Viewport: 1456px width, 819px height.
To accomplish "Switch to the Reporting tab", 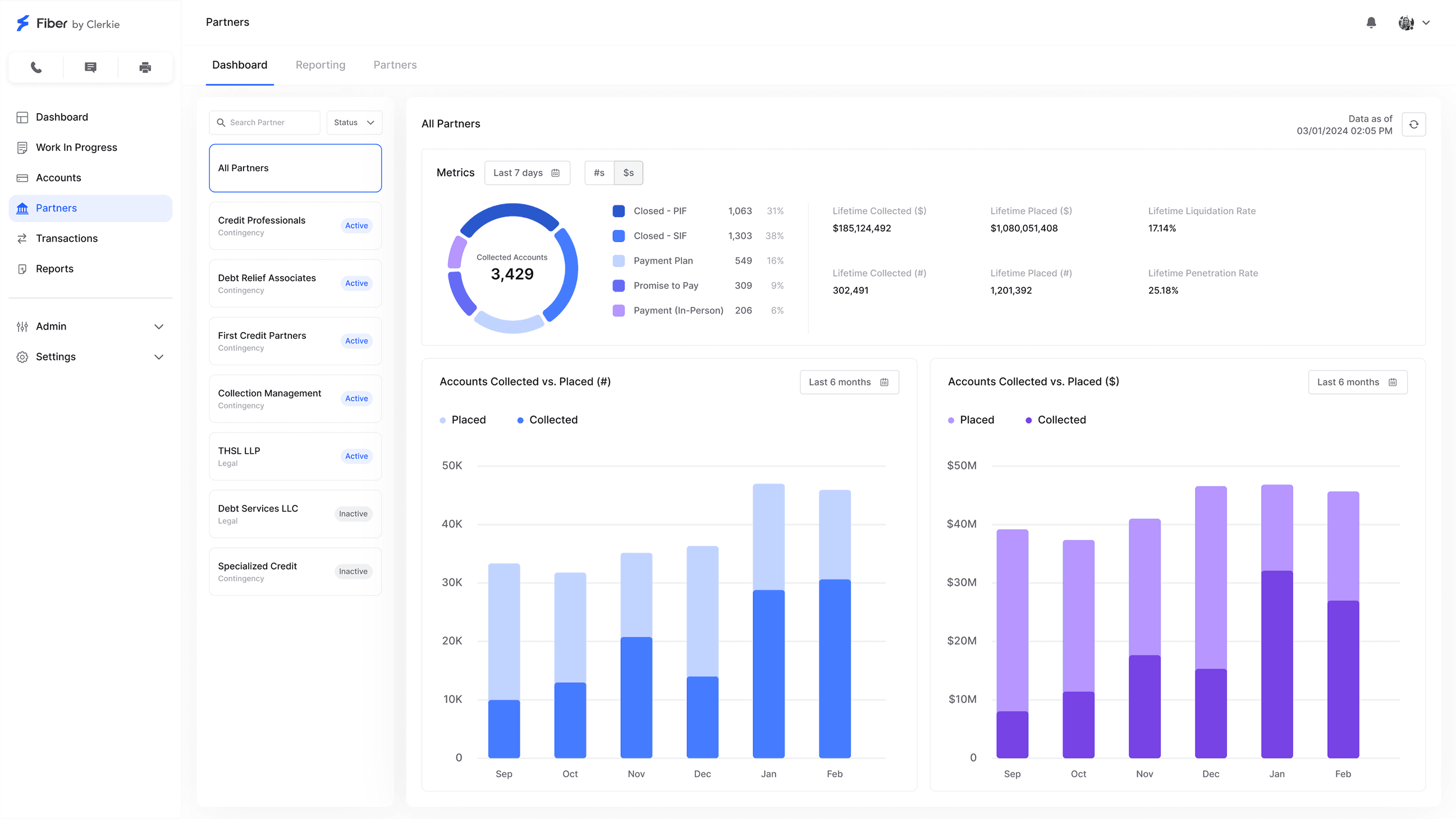I will [x=320, y=65].
